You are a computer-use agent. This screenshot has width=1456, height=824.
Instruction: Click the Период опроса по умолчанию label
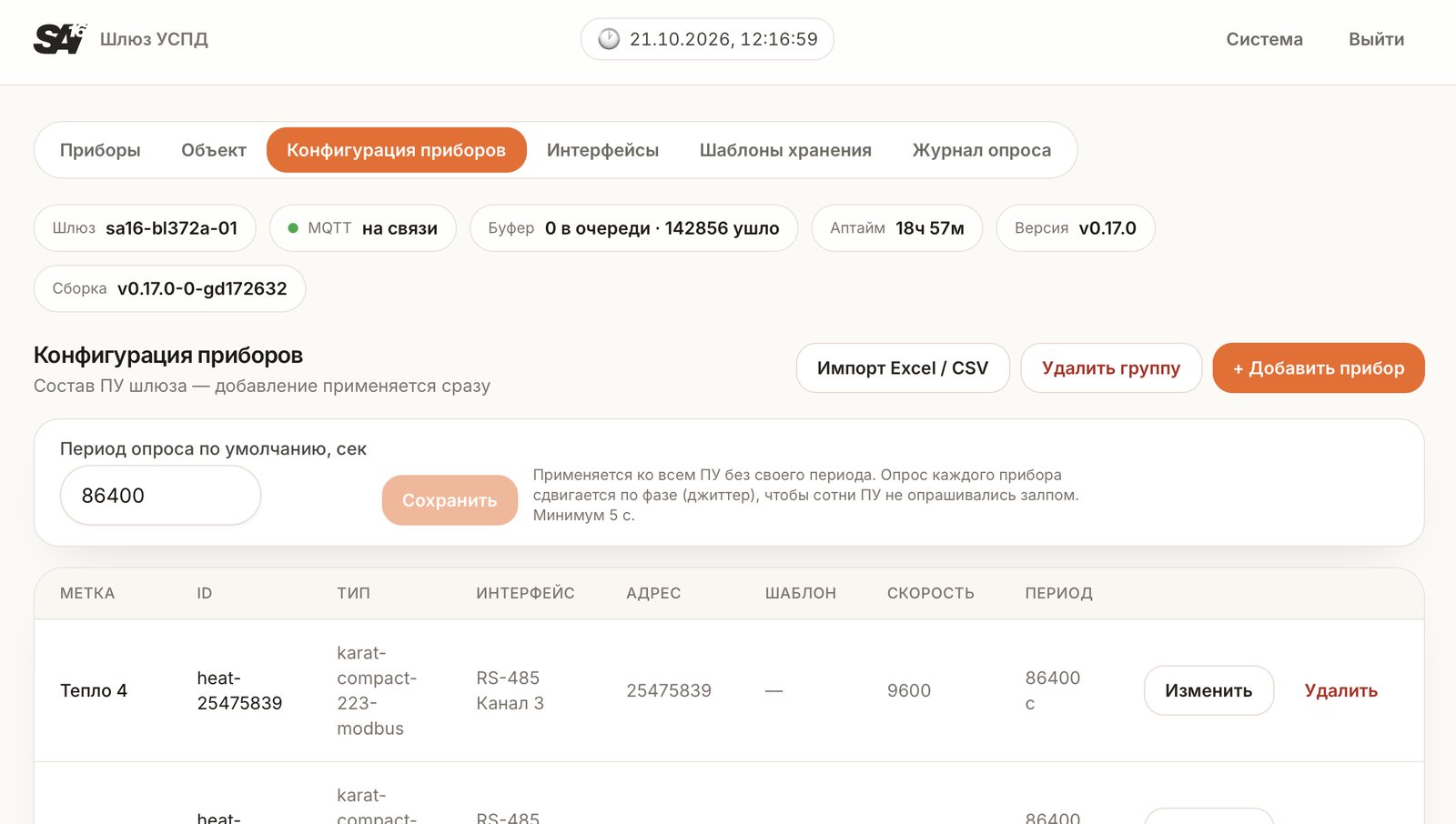pos(213,448)
